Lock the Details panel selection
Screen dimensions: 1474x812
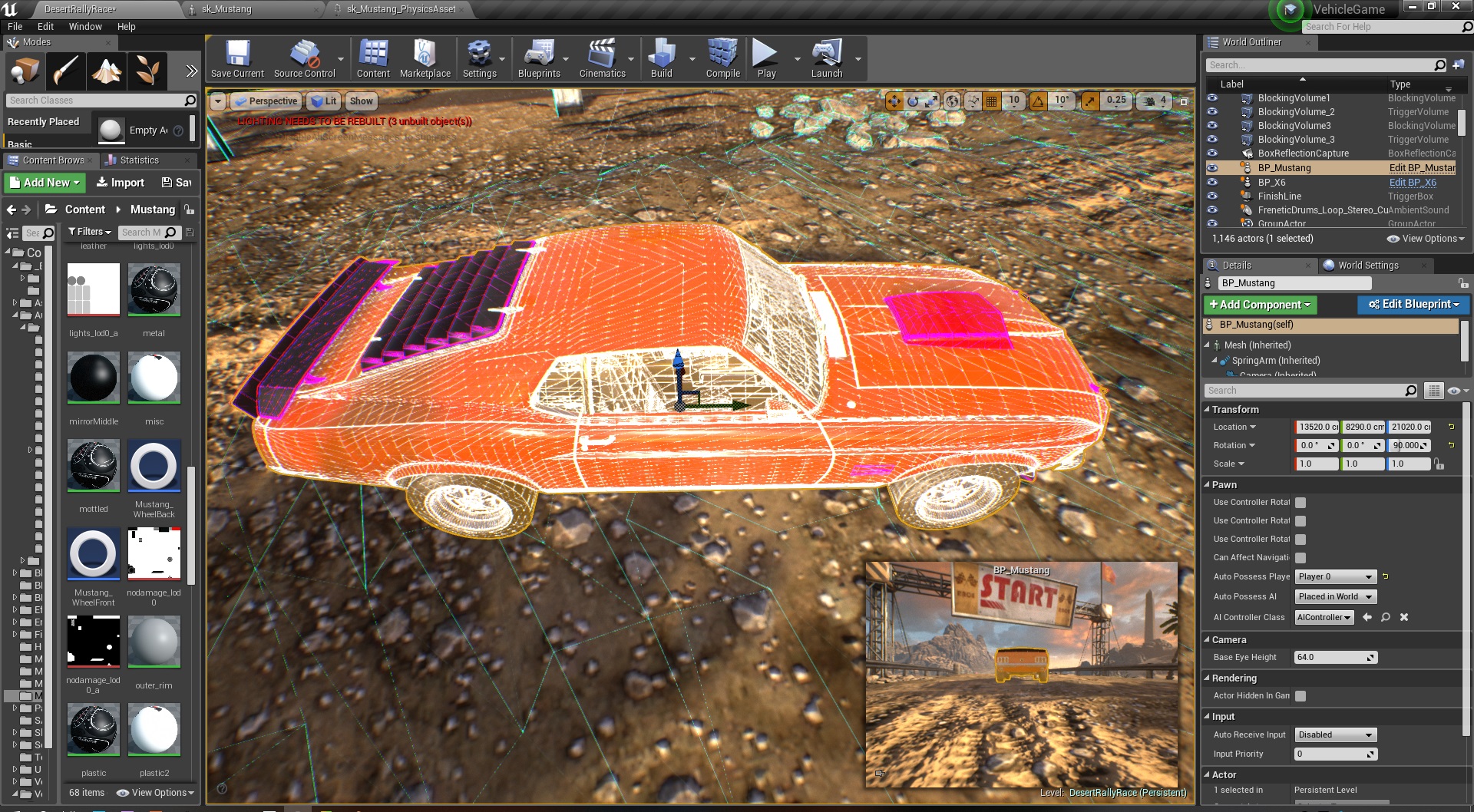(1463, 283)
